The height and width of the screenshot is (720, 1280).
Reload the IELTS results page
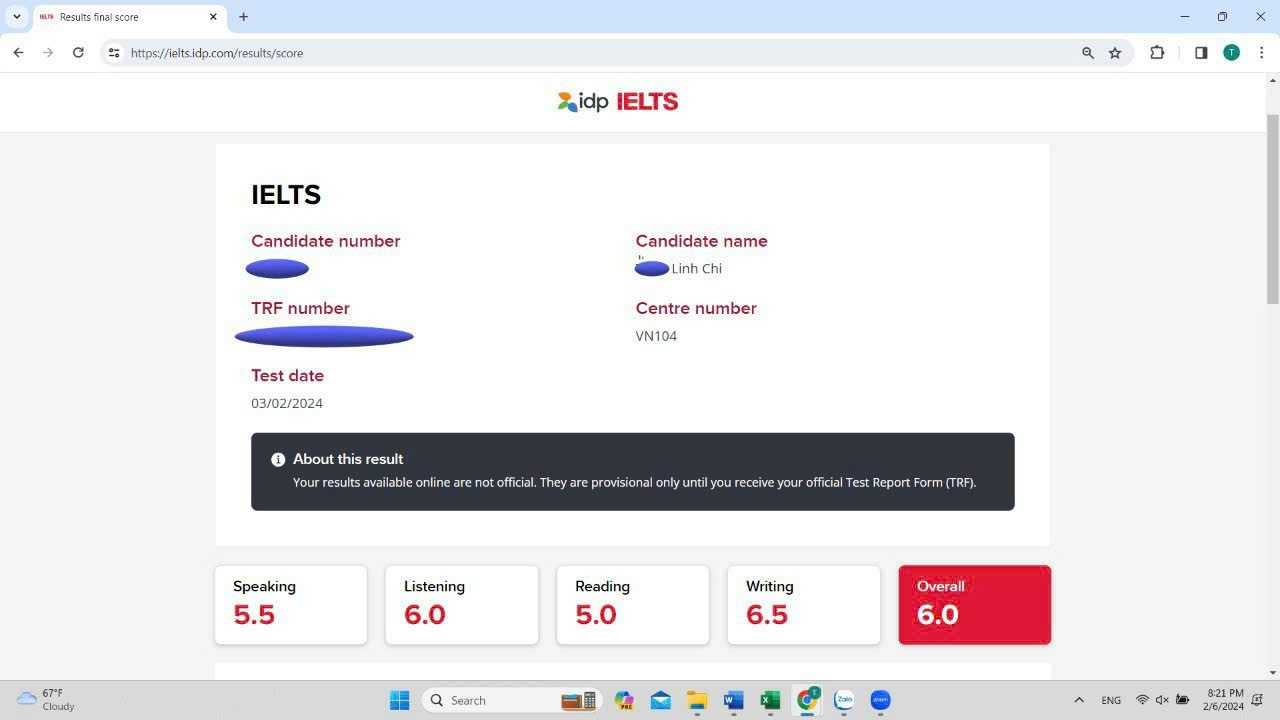pyautogui.click(x=78, y=53)
